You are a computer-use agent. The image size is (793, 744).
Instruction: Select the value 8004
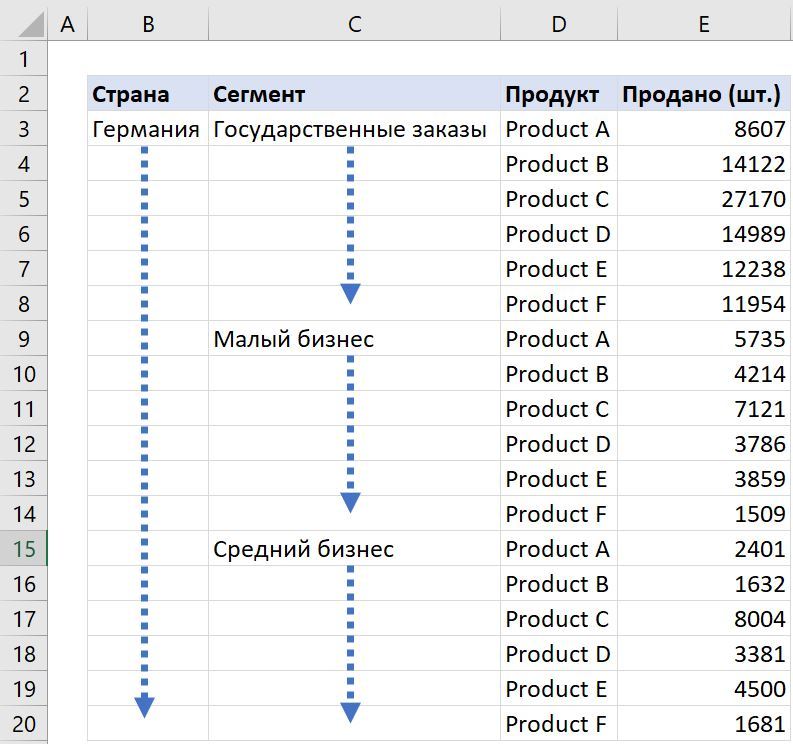click(x=704, y=619)
